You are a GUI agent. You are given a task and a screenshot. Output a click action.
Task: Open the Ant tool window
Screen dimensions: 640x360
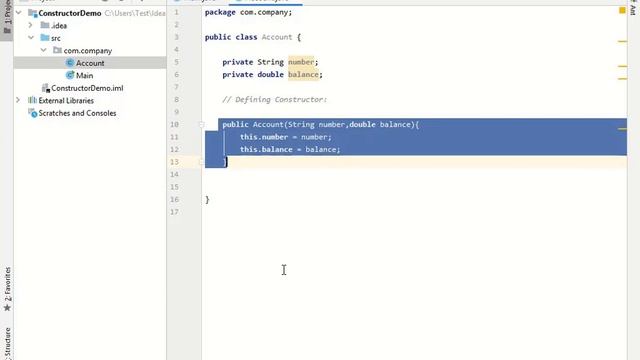click(633, 8)
